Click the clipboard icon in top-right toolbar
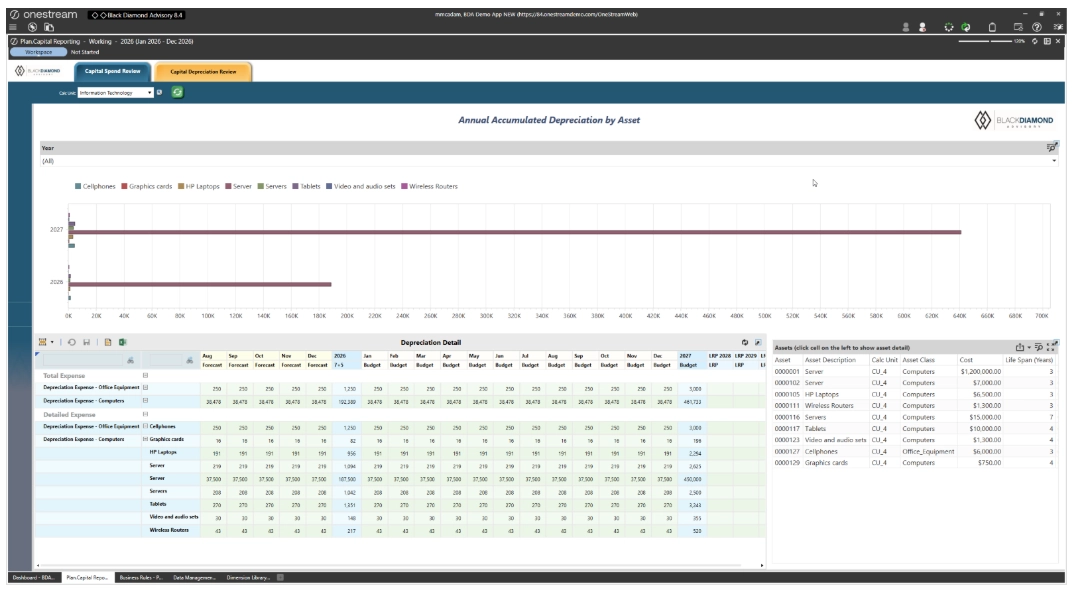This screenshot has width=1075, height=592. tap(992, 27)
